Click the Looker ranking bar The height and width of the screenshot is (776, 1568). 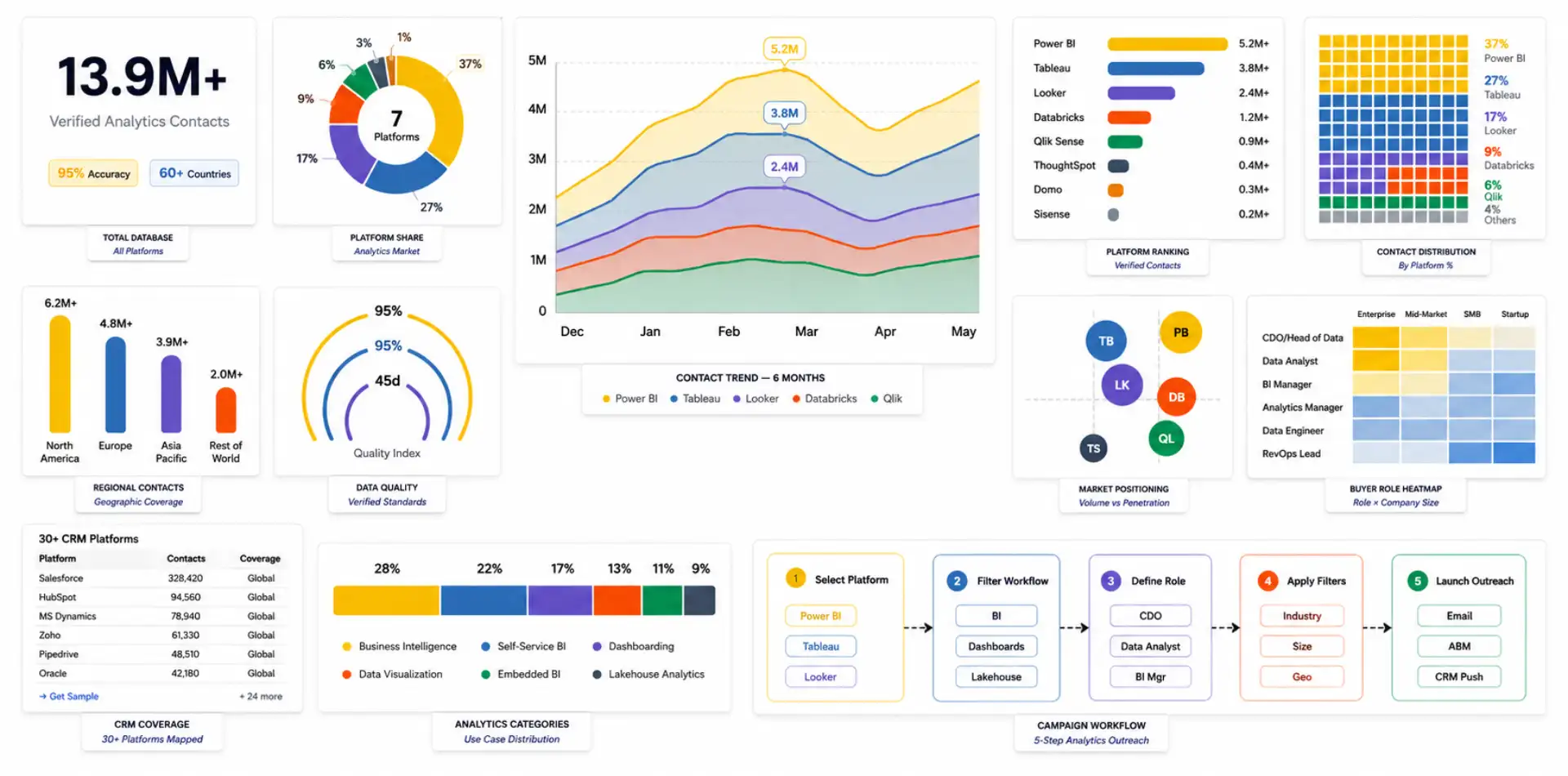coord(1141,93)
